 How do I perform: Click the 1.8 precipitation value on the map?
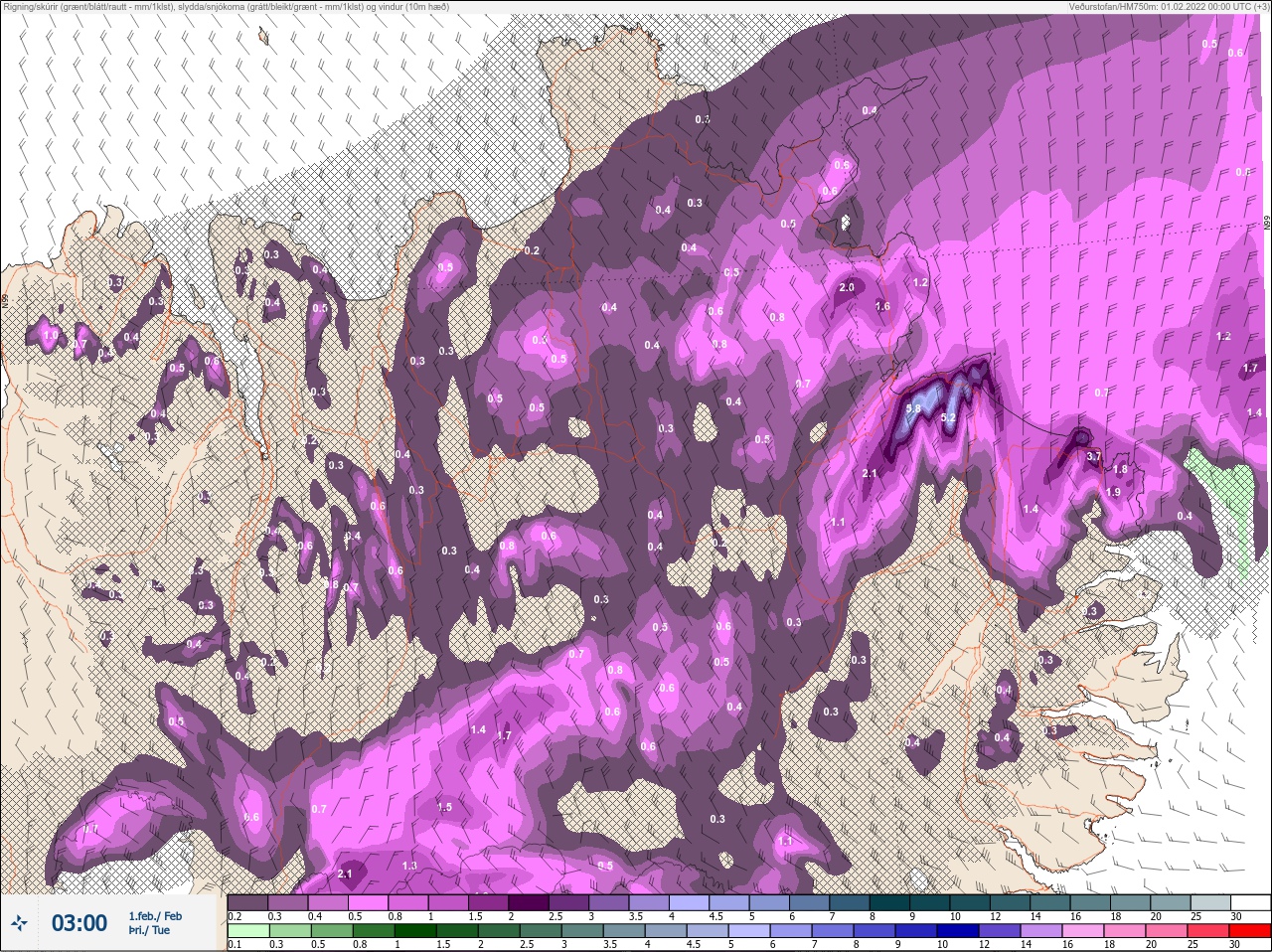click(x=1120, y=469)
